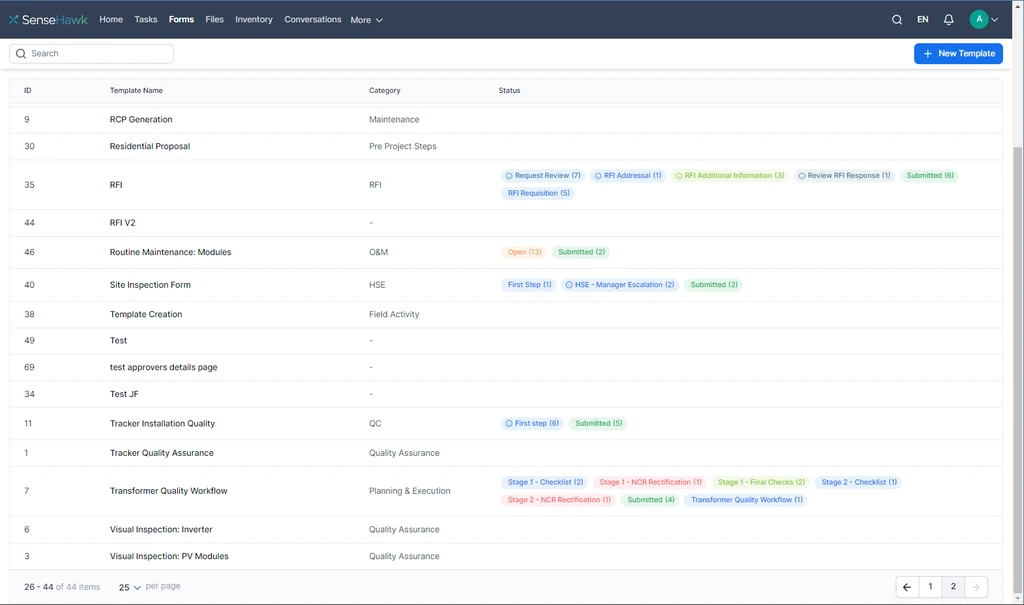Open the 25 per page dropdown
This screenshot has width=1024, height=605.
tap(129, 587)
